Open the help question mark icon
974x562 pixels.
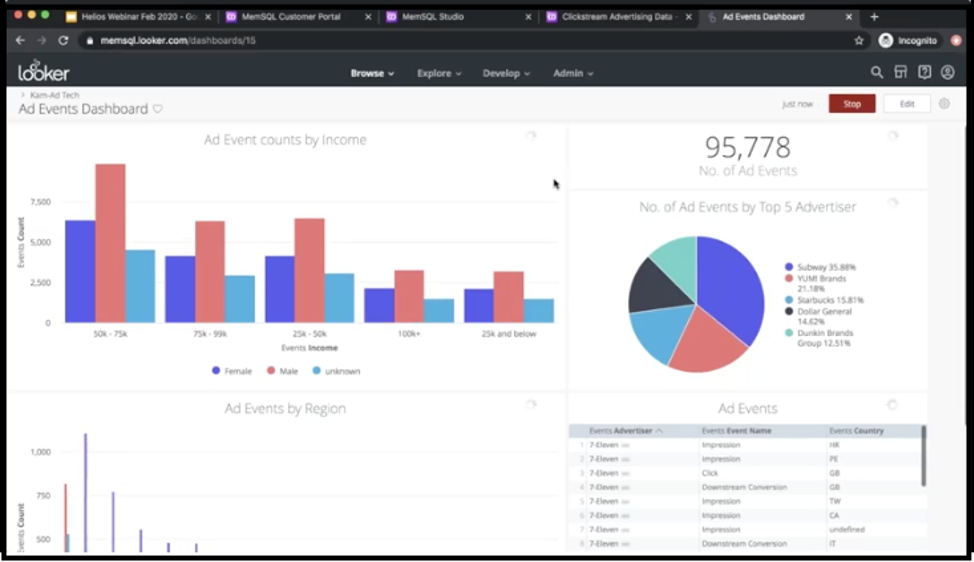click(x=924, y=73)
